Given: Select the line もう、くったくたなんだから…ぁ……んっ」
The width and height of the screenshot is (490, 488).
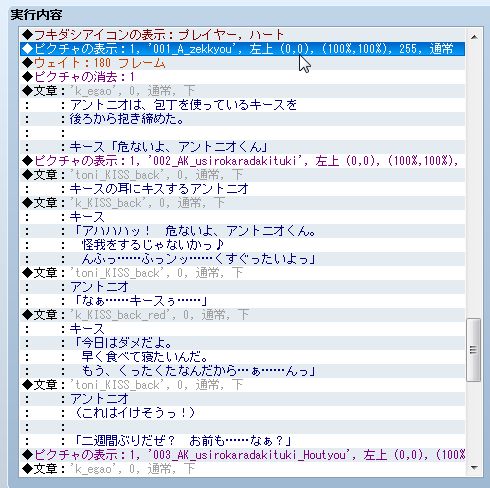Looking at the screenshot, I should tap(243, 371).
